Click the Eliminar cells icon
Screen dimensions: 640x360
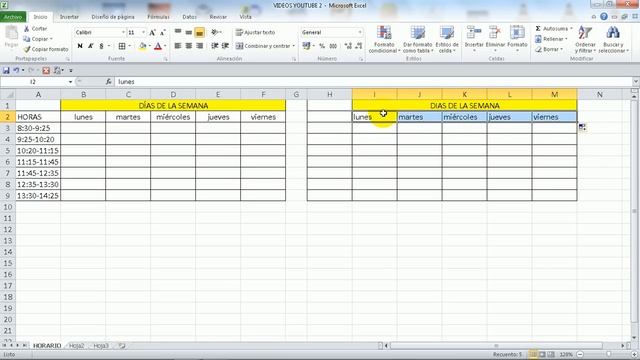pos(495,32)
